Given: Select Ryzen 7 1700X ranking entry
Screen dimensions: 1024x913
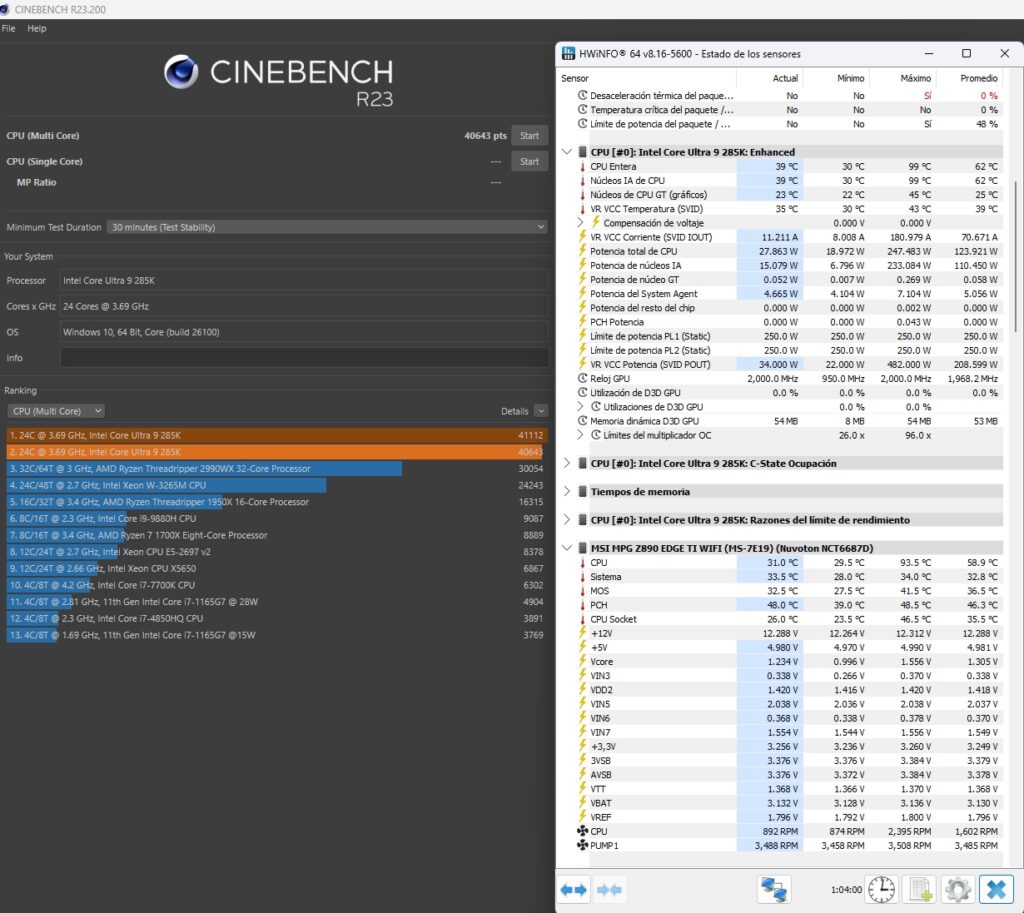Looking at the screenshot, I should [276, 535].
